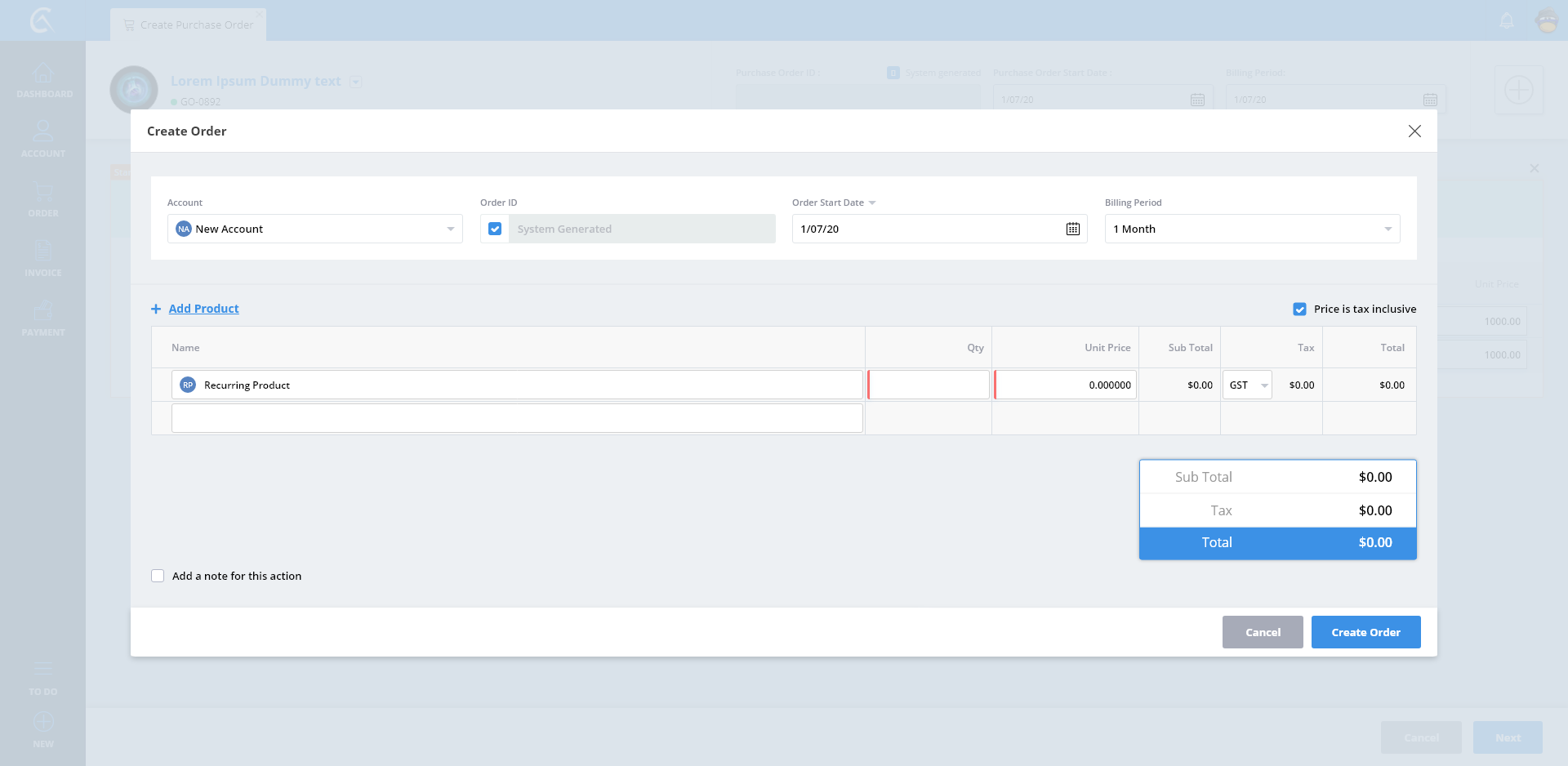The height and width of the screenshot is (766, 1568).
Task: Toggle Price is tax inclusive checkbox
Action: click(x=1299, y=310)
